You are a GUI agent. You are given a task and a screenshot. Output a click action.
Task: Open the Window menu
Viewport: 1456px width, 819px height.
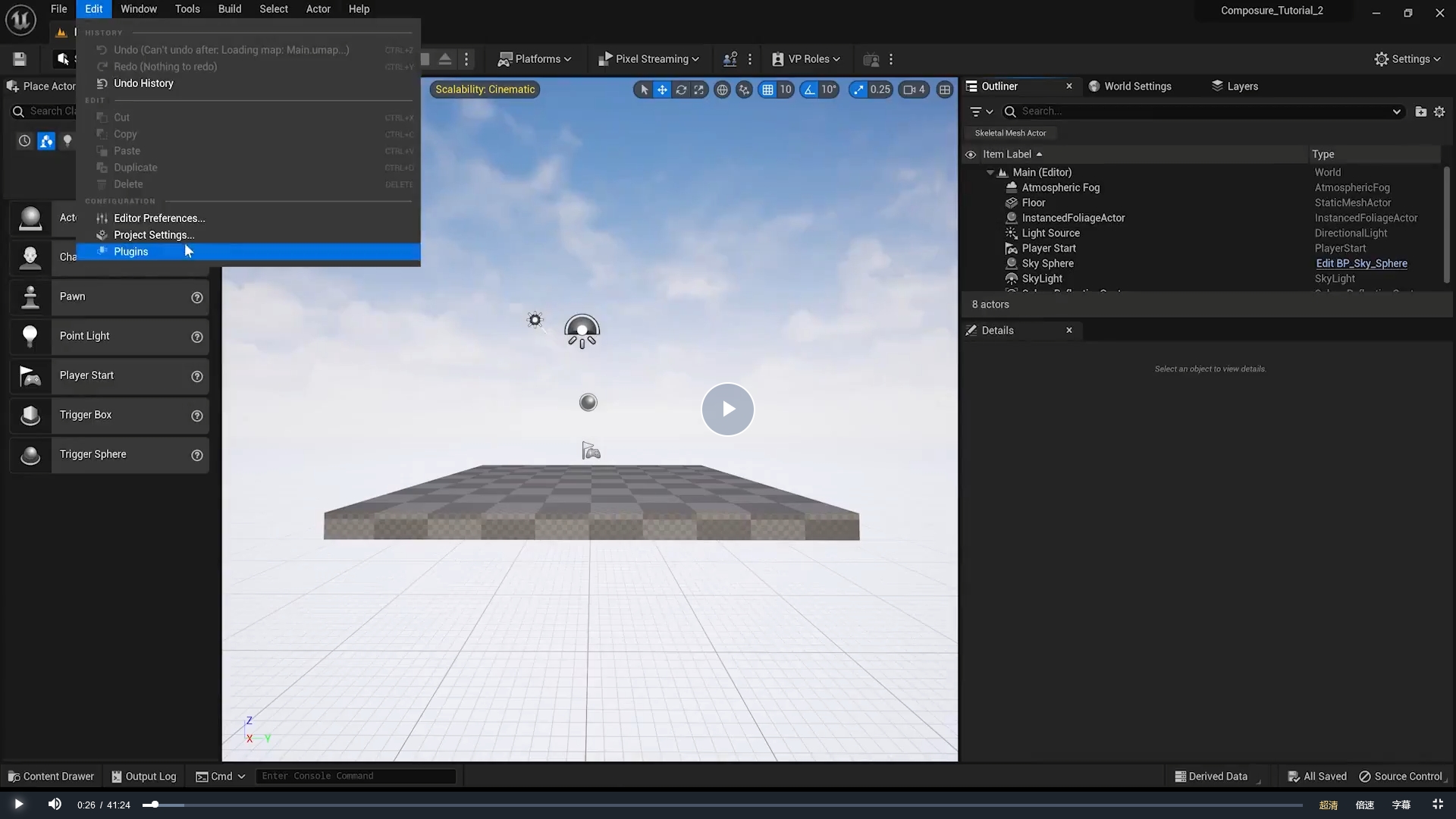pyautogui.click(x=139, y=9)
